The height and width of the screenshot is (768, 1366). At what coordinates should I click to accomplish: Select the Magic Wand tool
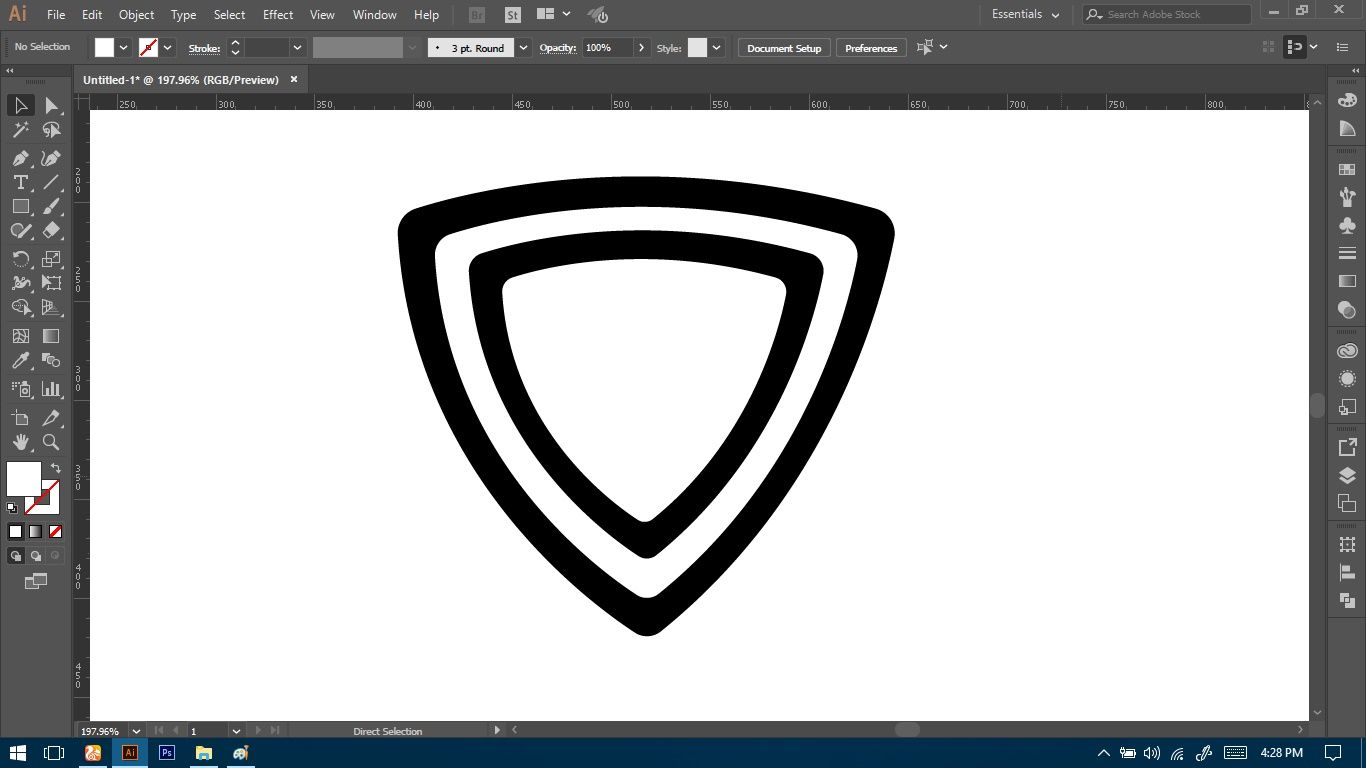20,130
